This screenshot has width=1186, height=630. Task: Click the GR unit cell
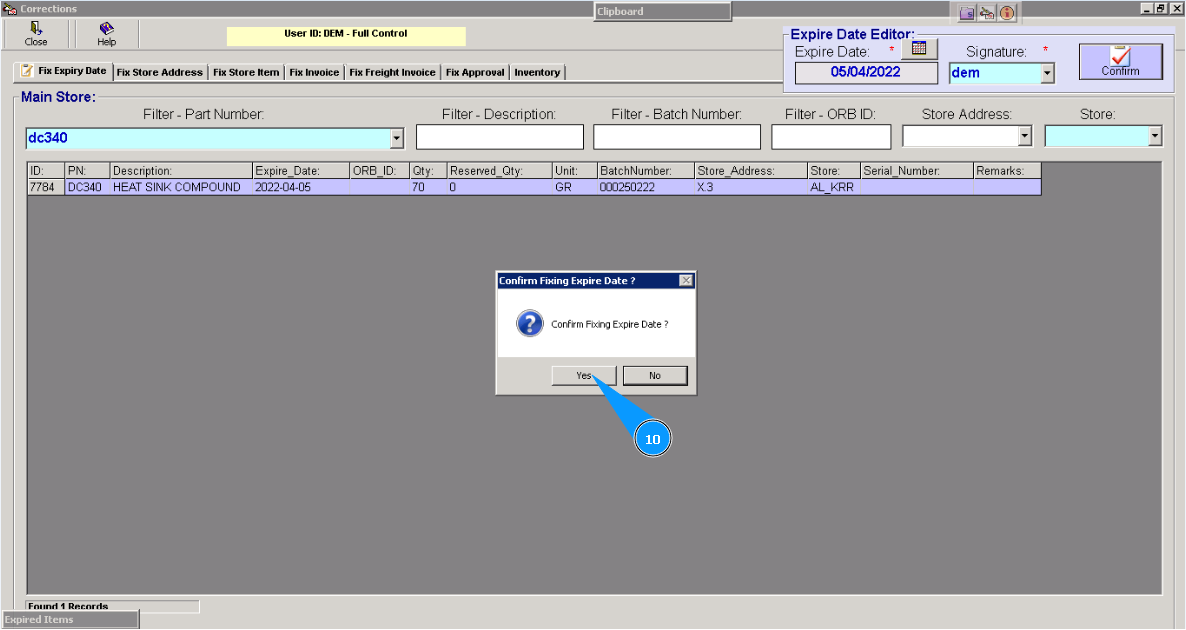(x=575, y=187)
